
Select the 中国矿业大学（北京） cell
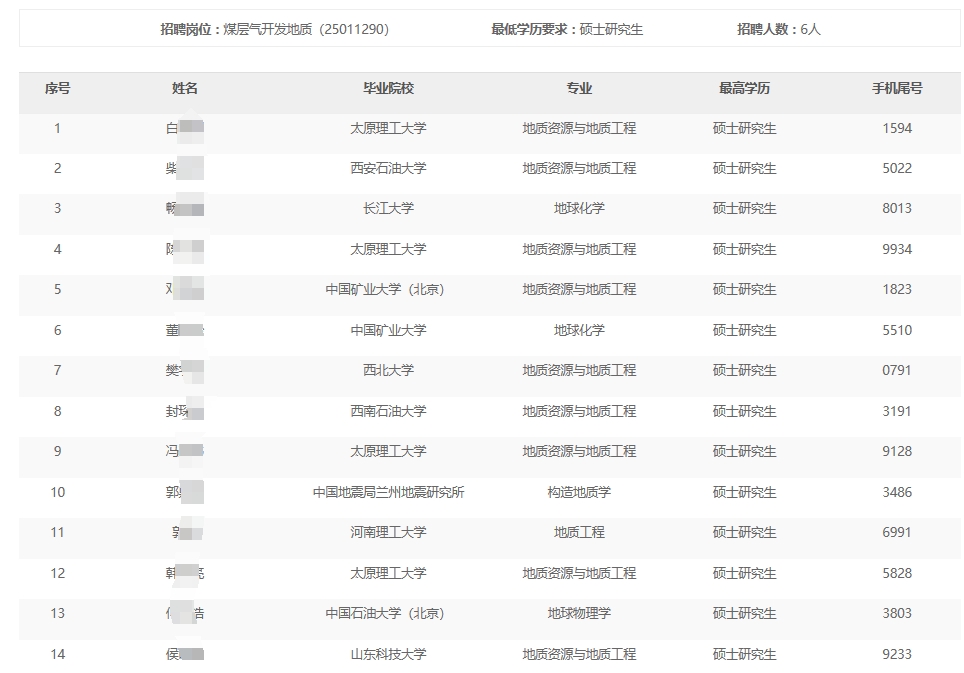[385, 289]
